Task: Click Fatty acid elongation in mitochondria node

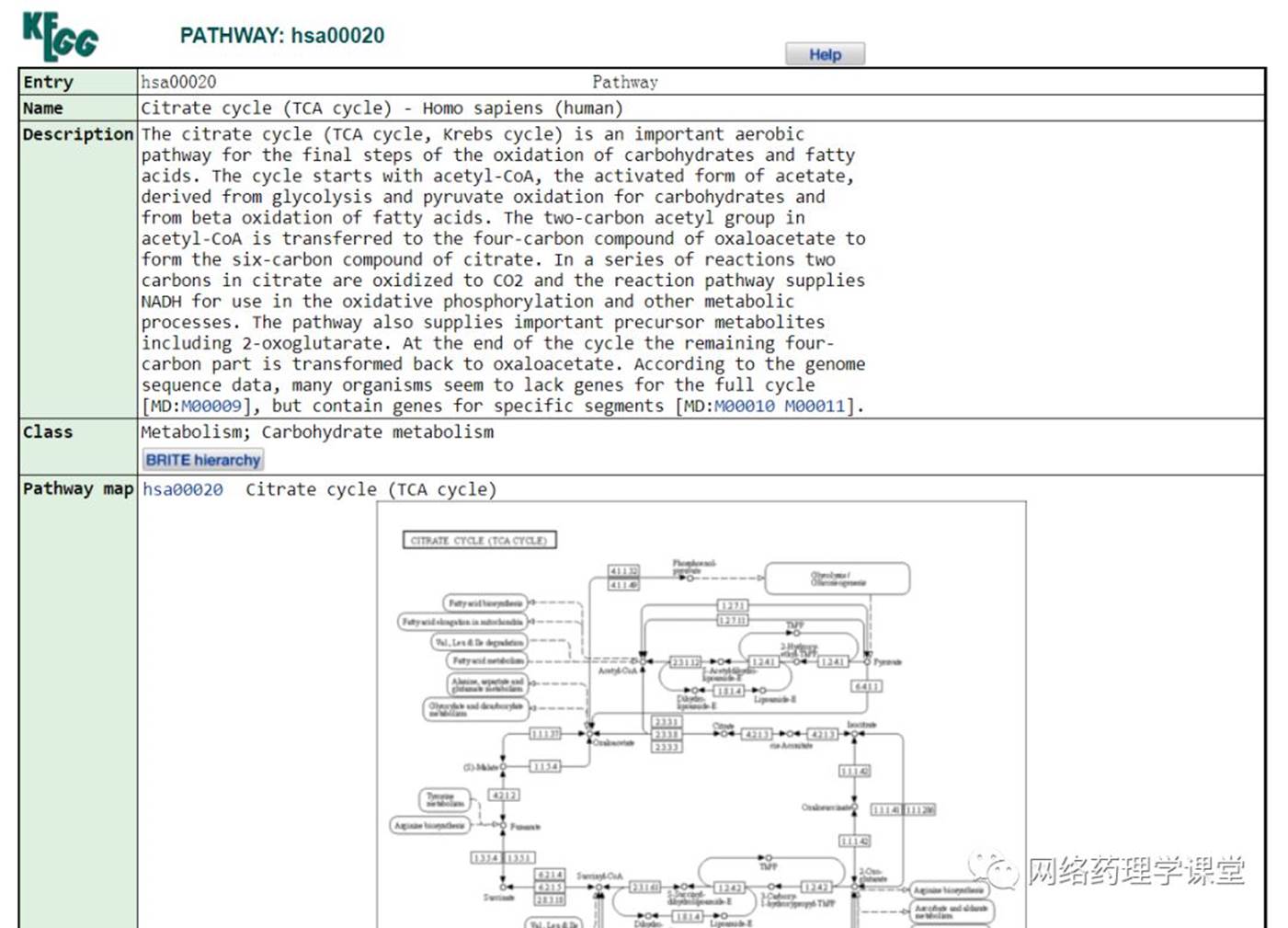Action: [462, 623]
